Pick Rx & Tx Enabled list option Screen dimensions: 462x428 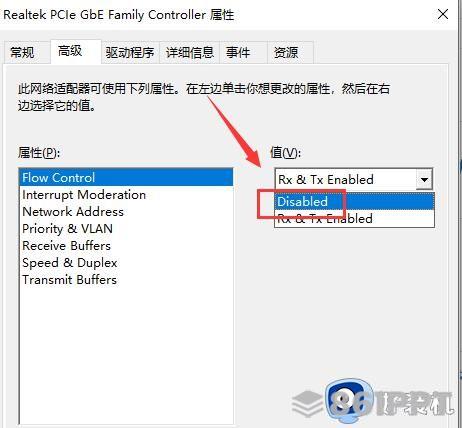[x=354, y=219]
